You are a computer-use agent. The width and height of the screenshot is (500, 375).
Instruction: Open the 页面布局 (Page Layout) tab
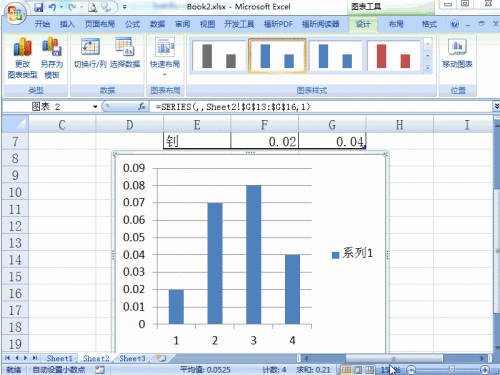point(100,24)
